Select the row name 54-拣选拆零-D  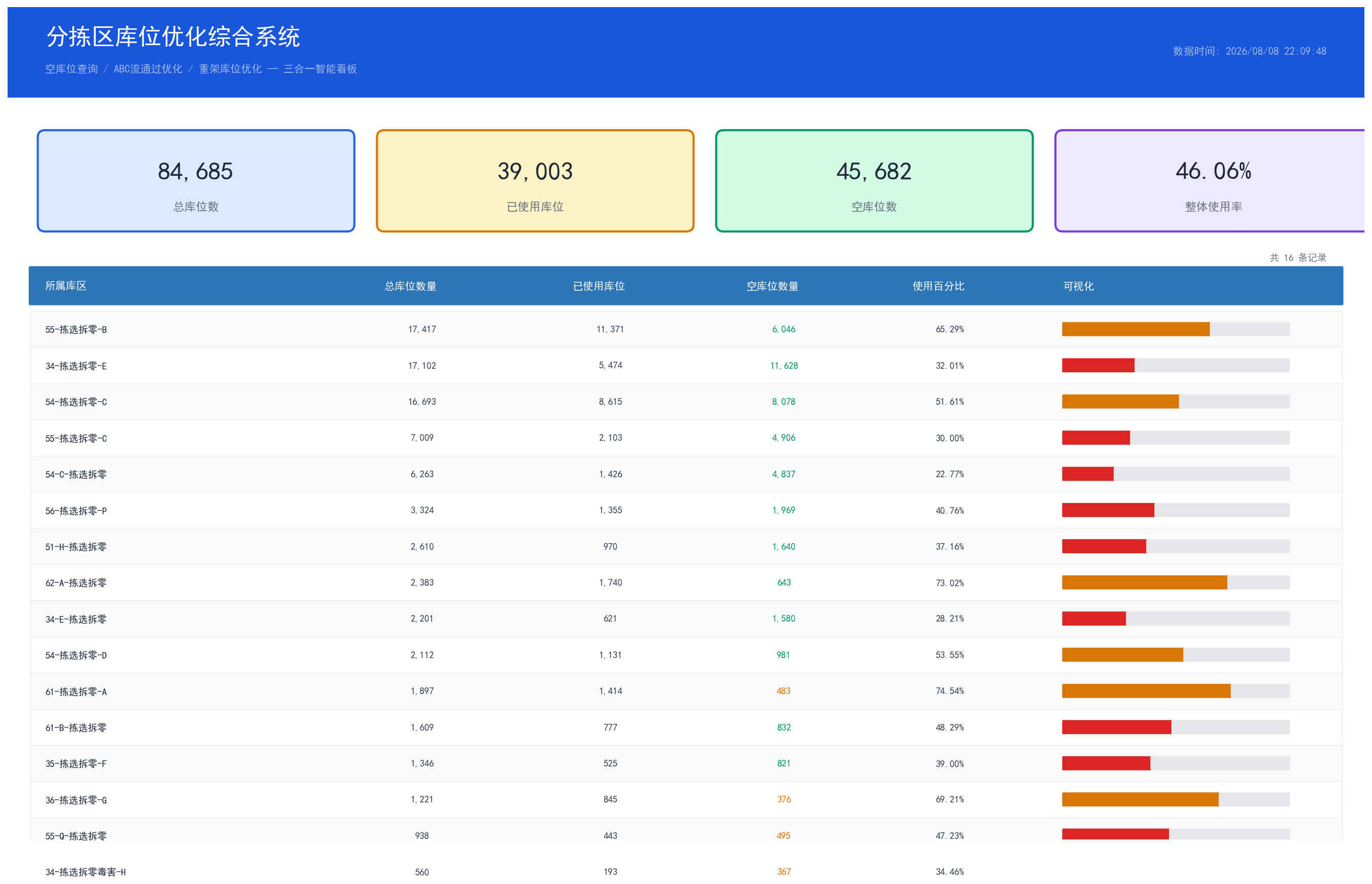tap(76, 655)
